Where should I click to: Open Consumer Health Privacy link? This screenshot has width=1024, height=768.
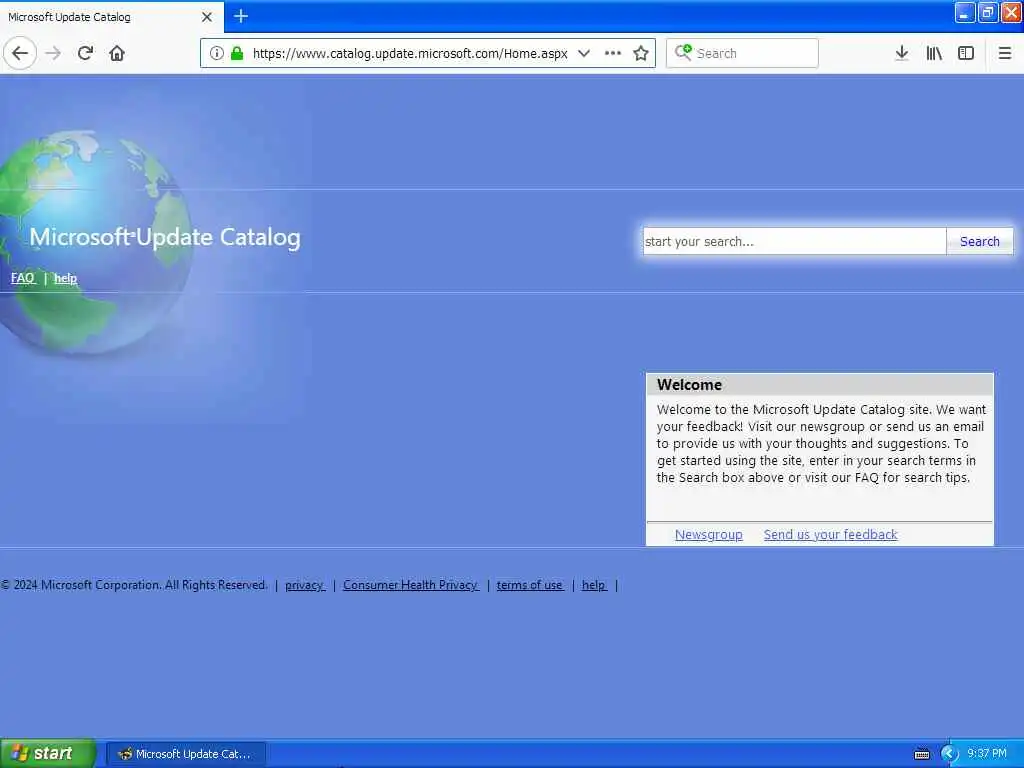(411, 585)
